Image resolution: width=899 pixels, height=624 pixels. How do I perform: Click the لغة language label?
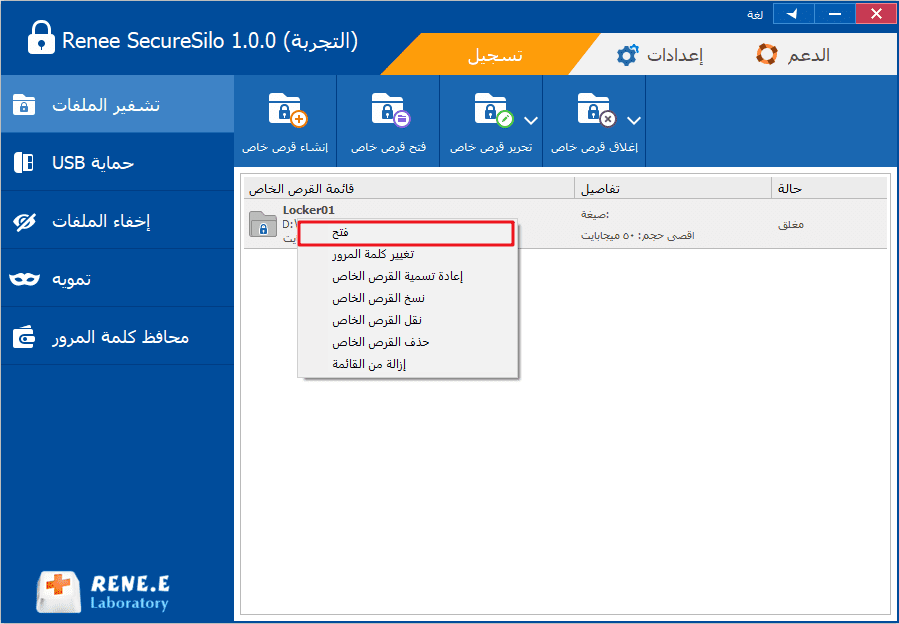[755, 14]
